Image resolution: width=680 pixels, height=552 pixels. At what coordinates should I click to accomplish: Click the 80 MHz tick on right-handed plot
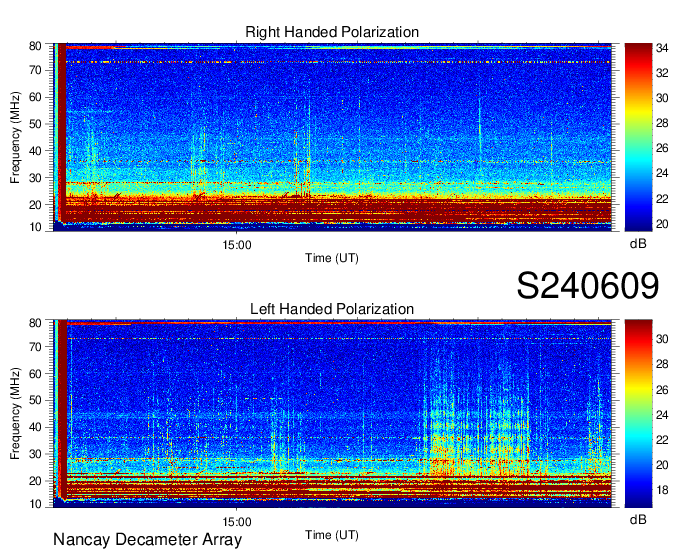pos(35,46)
